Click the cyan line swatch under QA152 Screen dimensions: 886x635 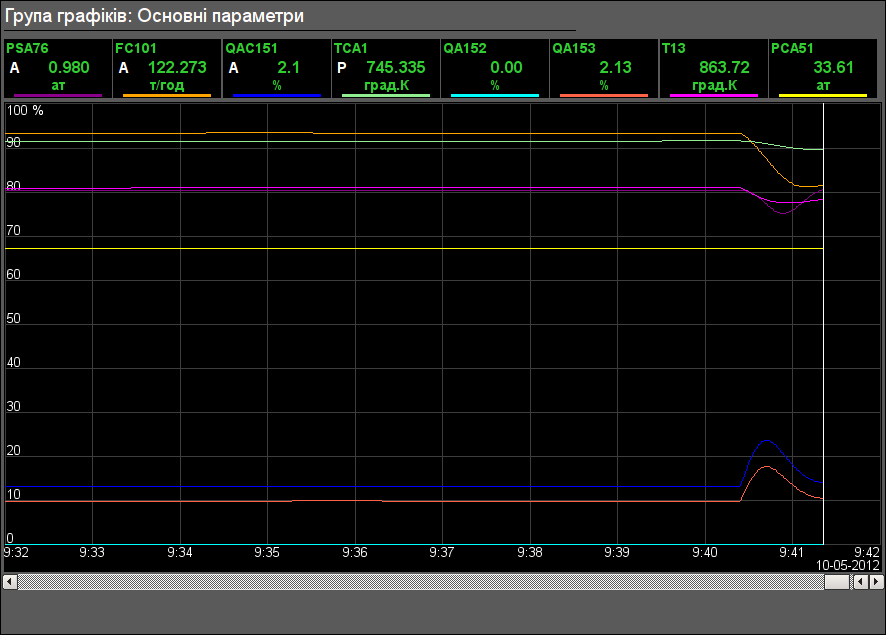pos(495,95)
